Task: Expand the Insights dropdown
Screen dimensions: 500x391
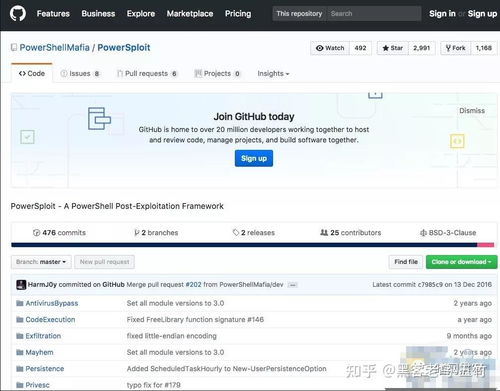Action: (x=273, y=73)
